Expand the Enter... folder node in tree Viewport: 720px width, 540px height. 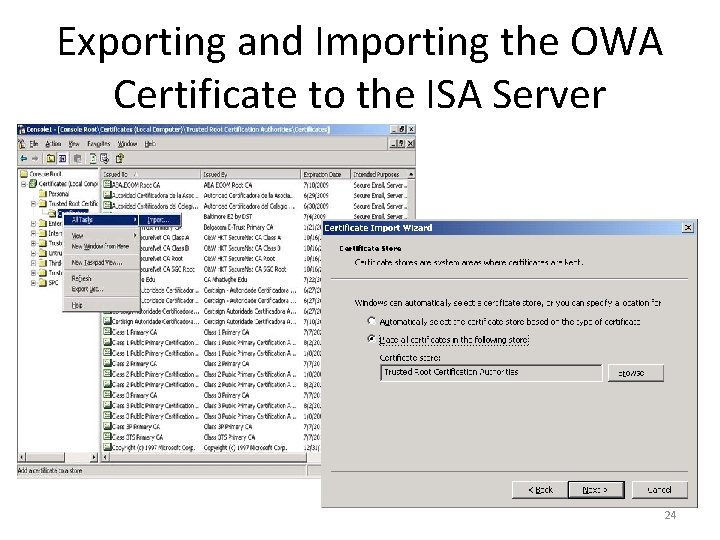click(x=33, y=224)
